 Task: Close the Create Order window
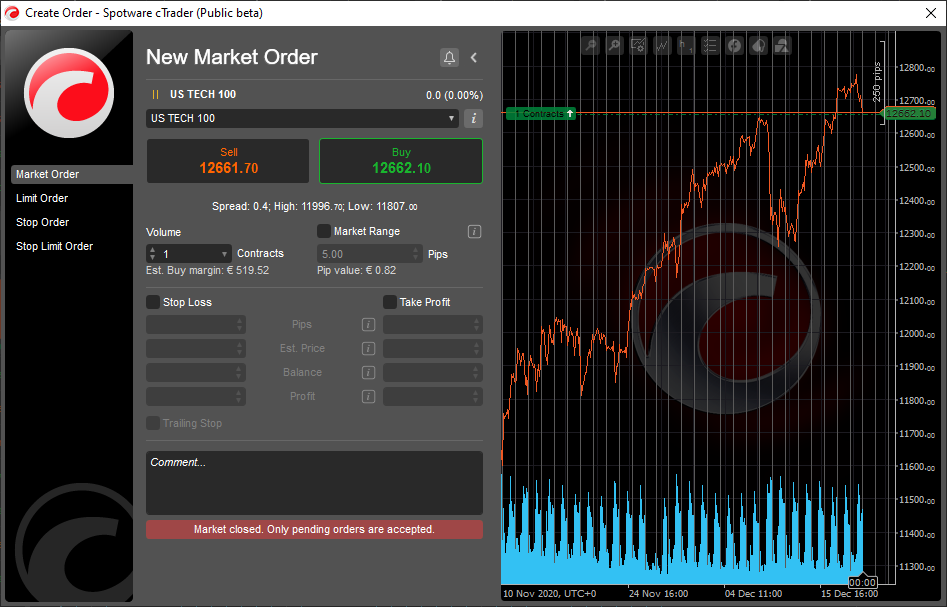pyautogui.click(x=931, y=13)
